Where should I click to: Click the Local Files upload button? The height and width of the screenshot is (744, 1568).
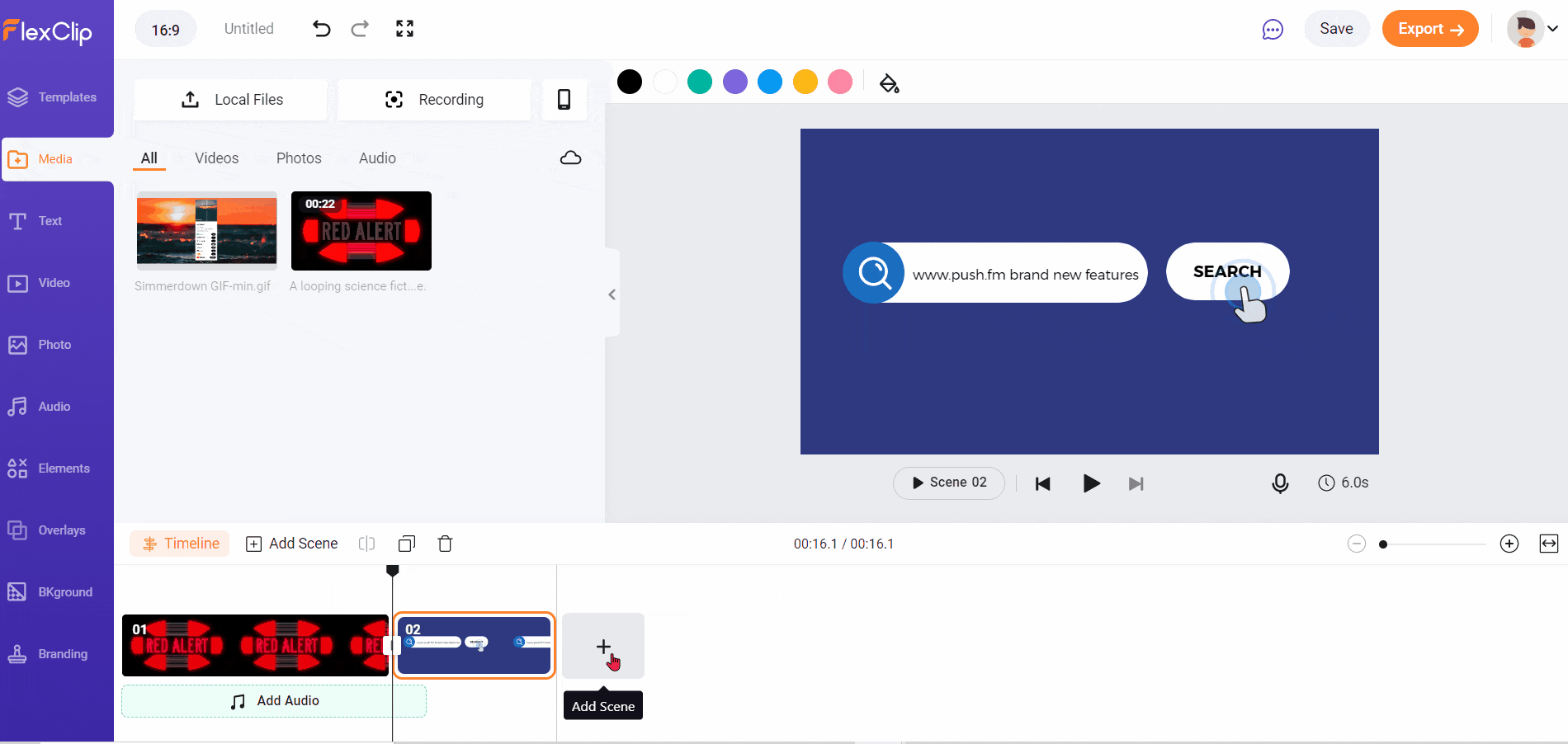(x=231, y=100)
